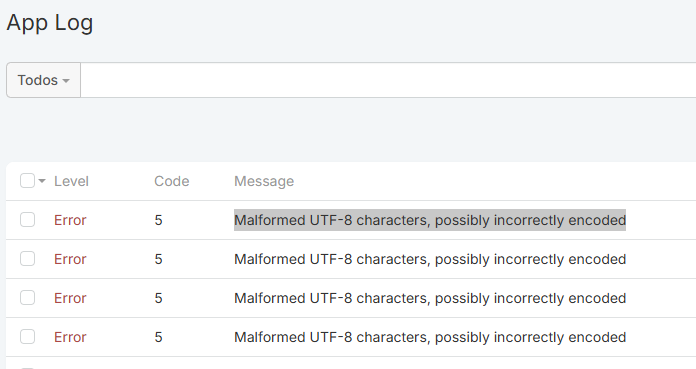Open the highlighted Malformed UTF-8 message
Viewport: 696px width, 369px height.
(430, 220)
